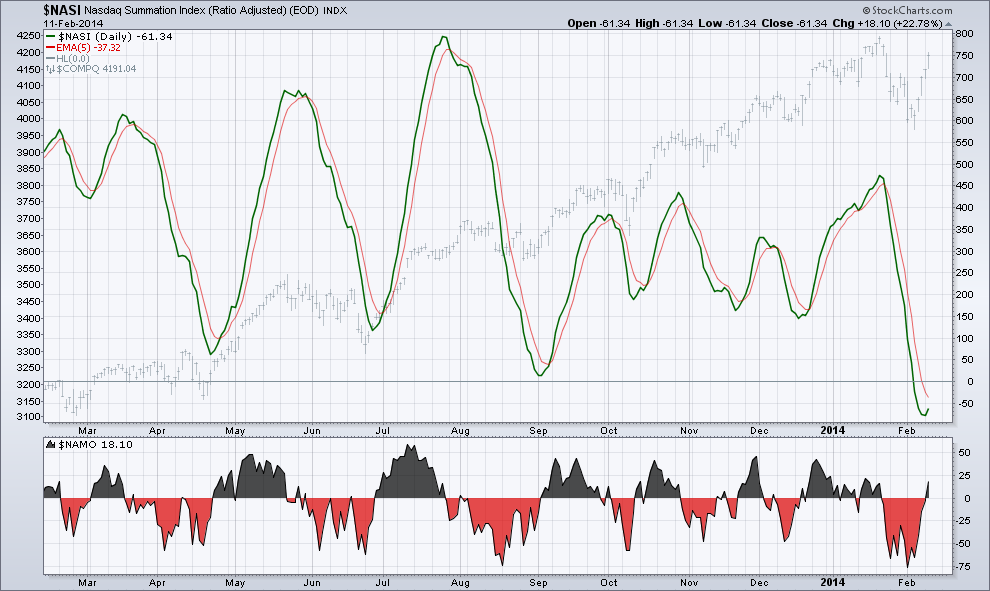
Task: Click the Jul month label under the $NAMO panel
Action: click(382, 583)
